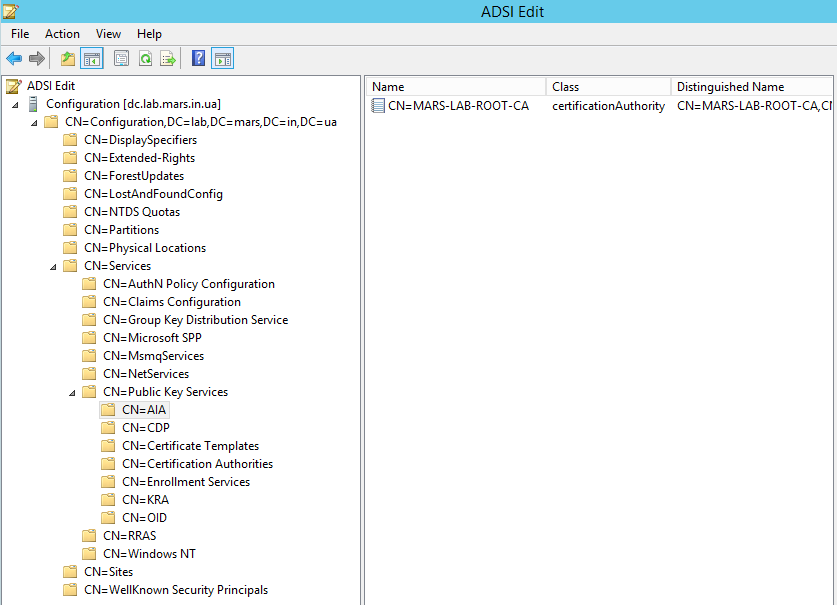
Task: Select the CN=Certificate Templates folder
Action: point(190,446)
